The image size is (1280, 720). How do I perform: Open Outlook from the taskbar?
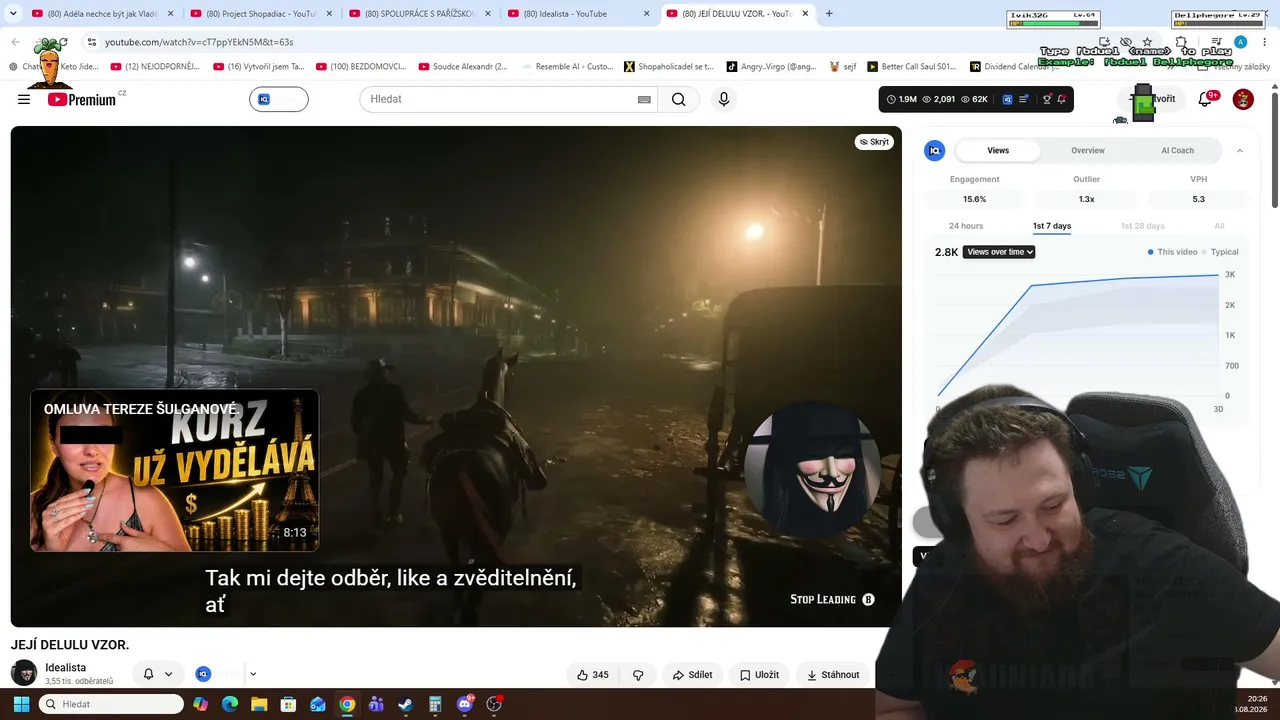point(318,704)
